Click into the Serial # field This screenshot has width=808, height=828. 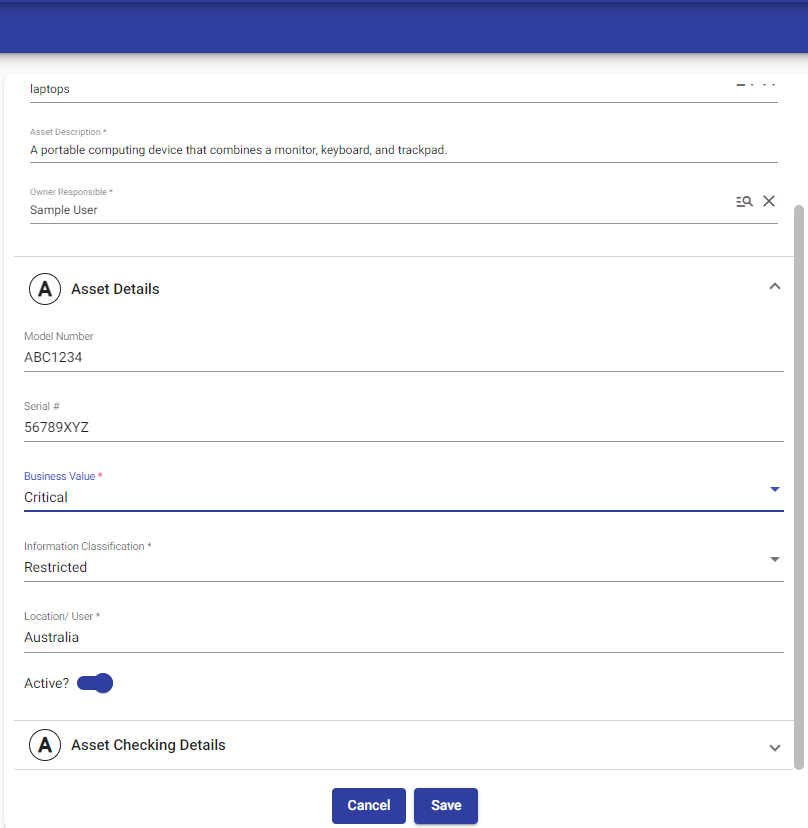400,427
